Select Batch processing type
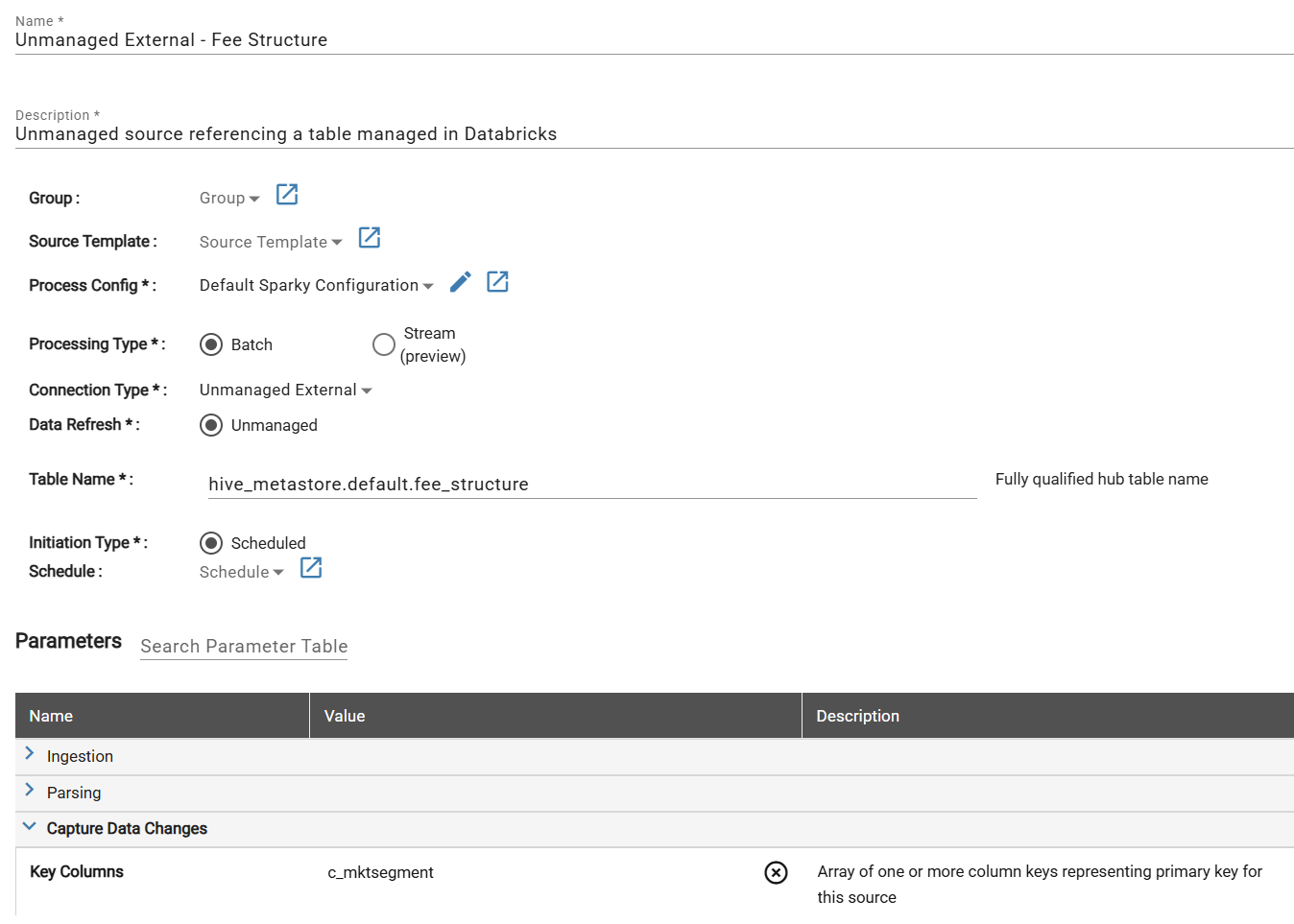1294x924 pixels. (210, 344)
